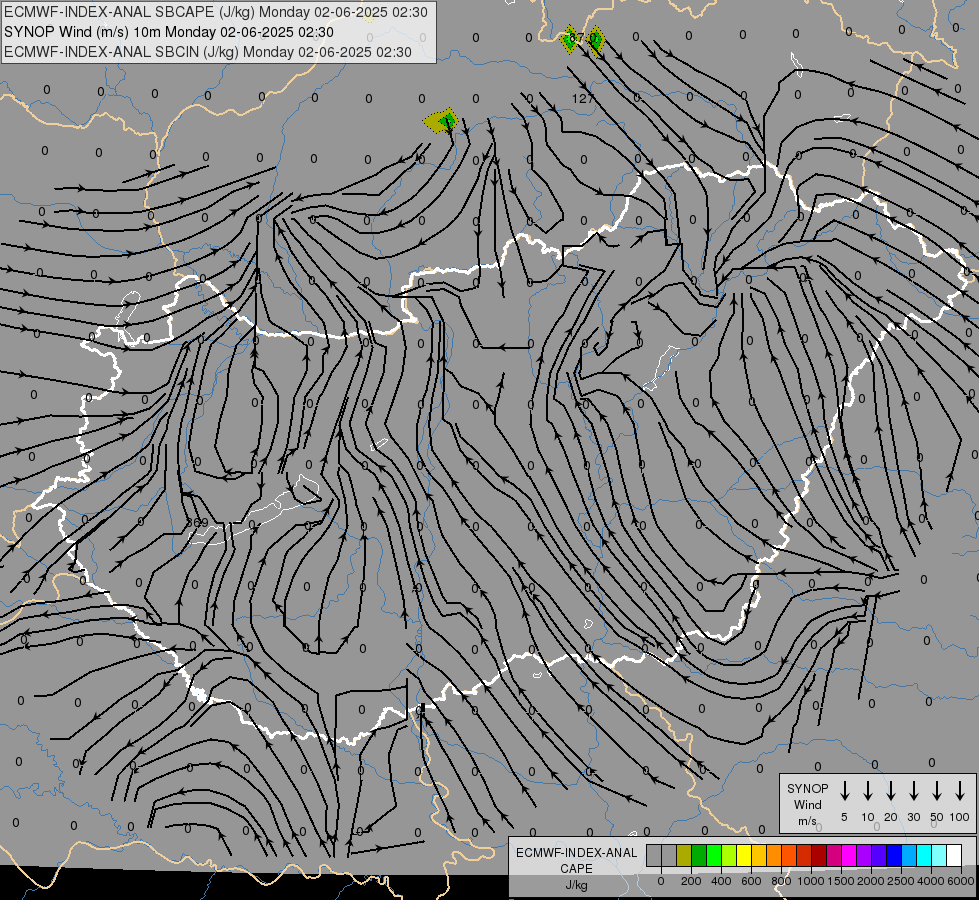Click the 1500 tick label on CAPE scale
The width and height of the screenshot is (979, 900).
pos(841,881)
